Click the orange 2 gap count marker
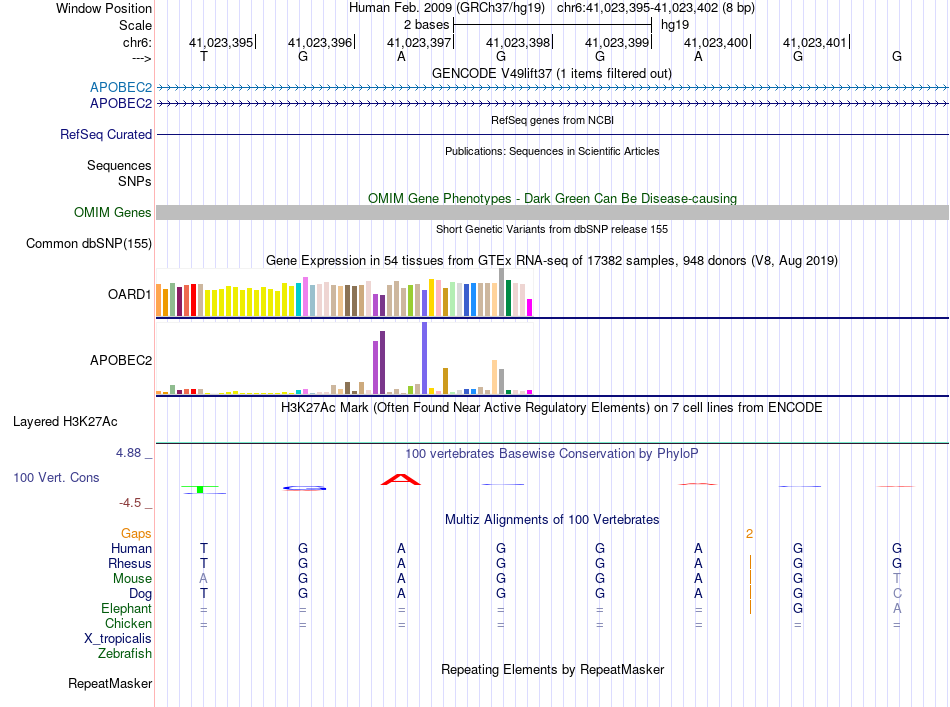The width and height of the screenshot is (950, 707). pos(749,534)
